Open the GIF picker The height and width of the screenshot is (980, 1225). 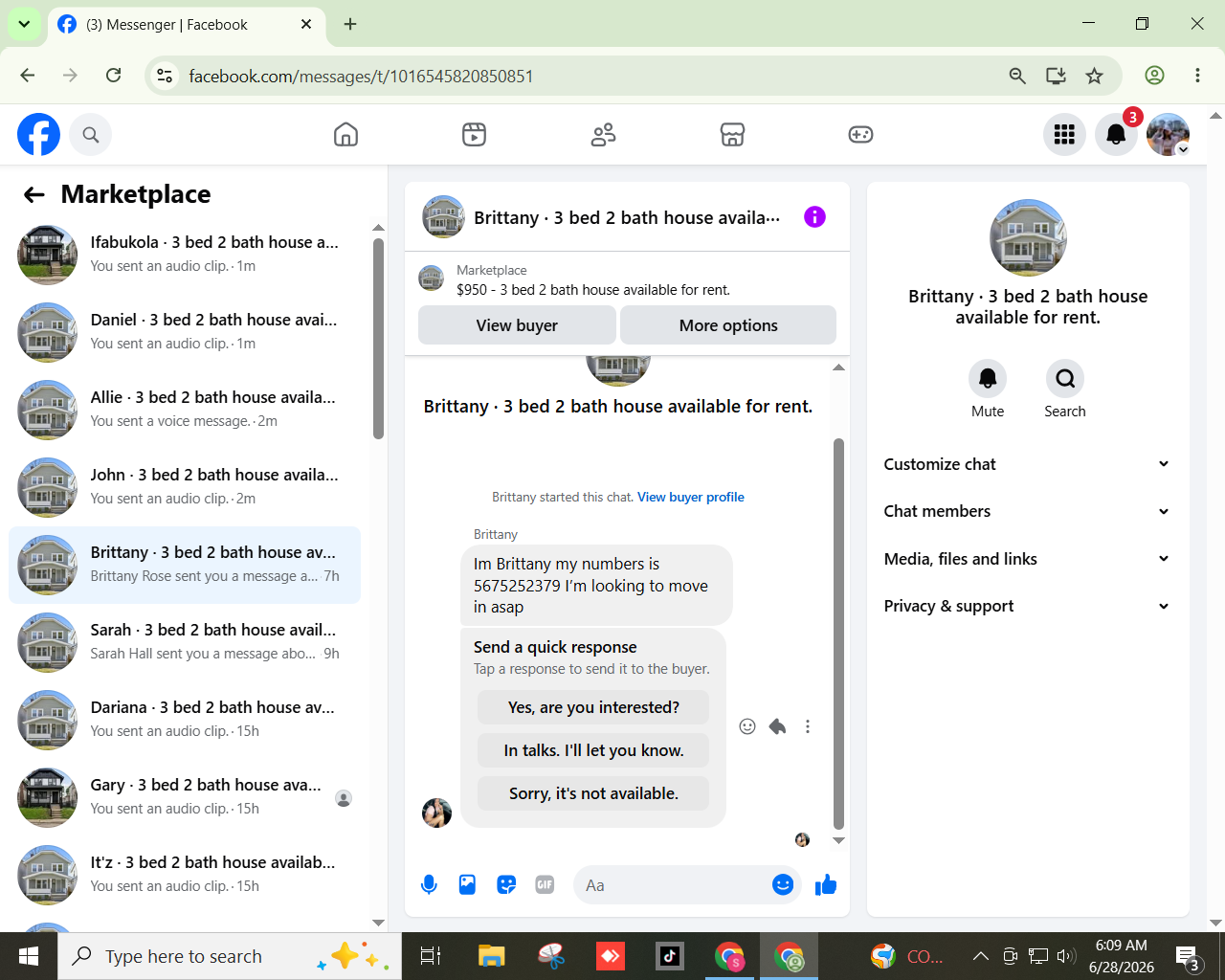pyautogui.click(x=545, y=885)
